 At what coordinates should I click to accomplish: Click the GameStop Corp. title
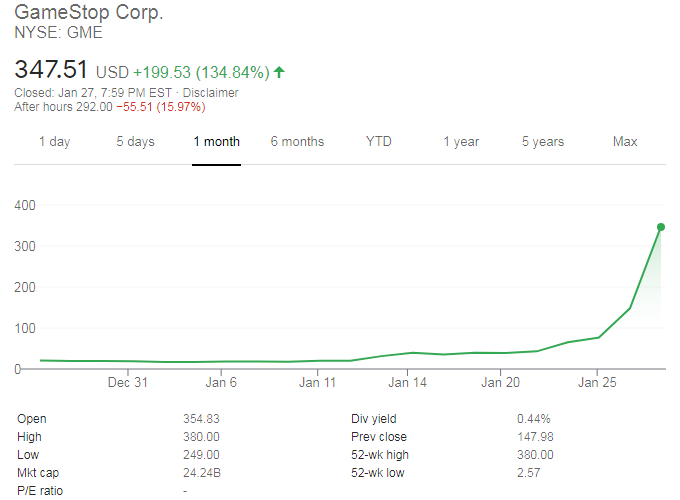89,14
